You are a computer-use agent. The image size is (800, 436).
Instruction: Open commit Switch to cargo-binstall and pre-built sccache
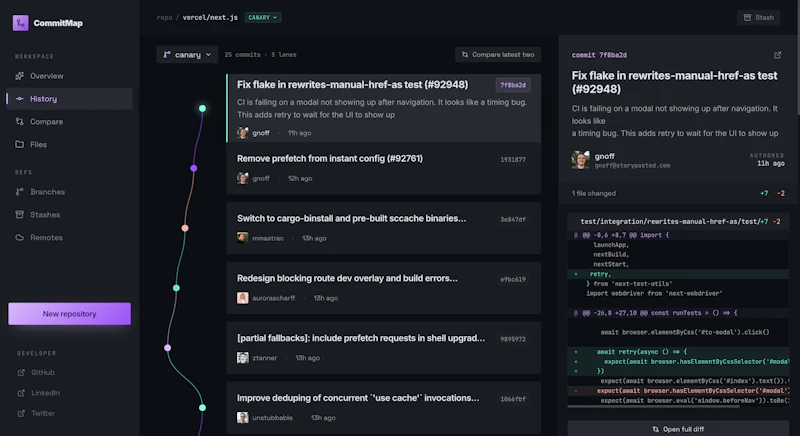(384, 228)
